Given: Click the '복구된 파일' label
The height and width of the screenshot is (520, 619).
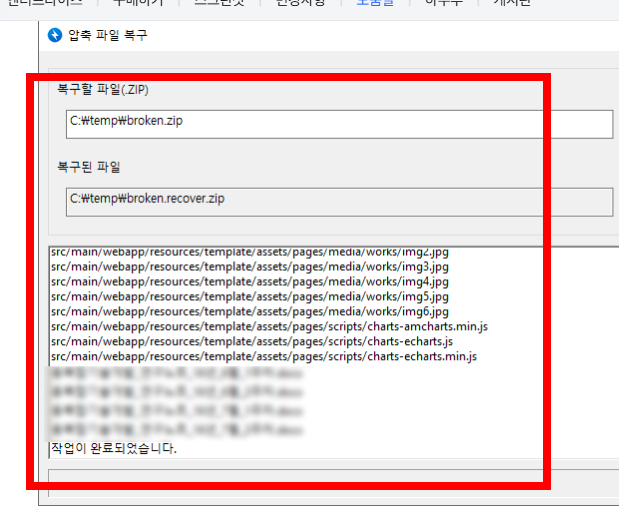Looking at the screenshot, I should [89, 167].
